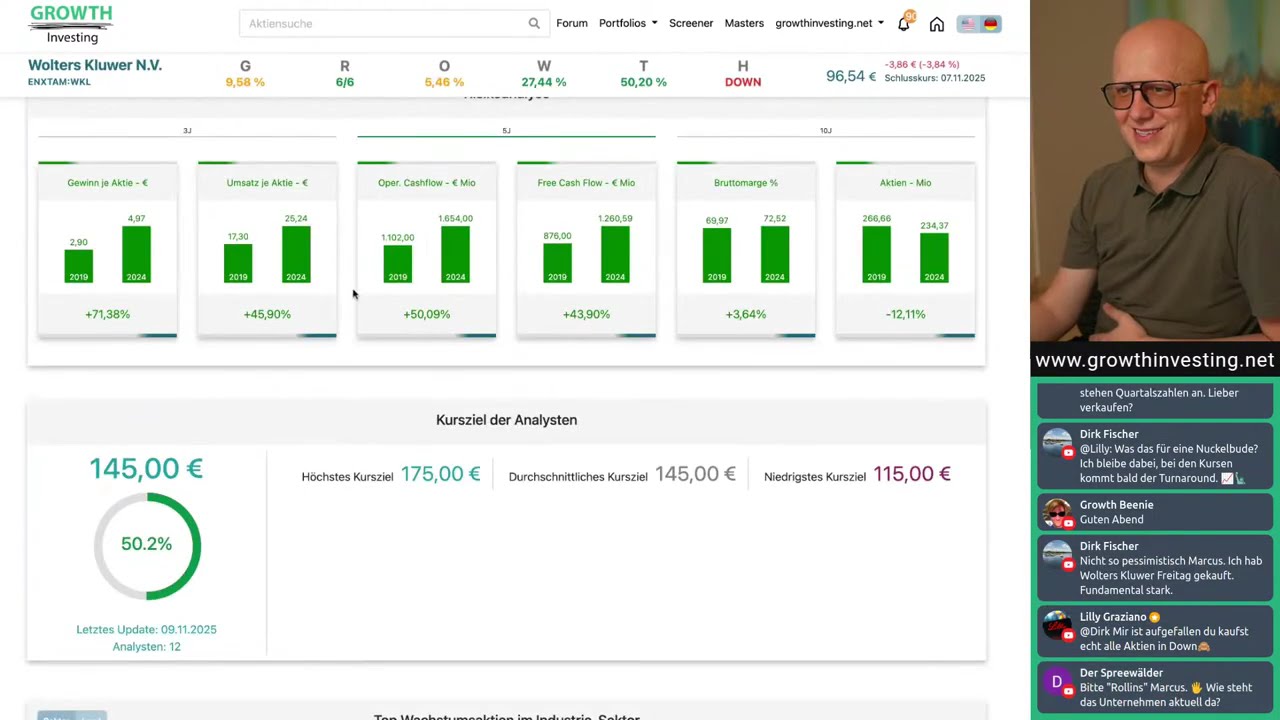1280x720 pixels.
Task: Click the -12,11% change value
Action: click(x=905, y=314)
